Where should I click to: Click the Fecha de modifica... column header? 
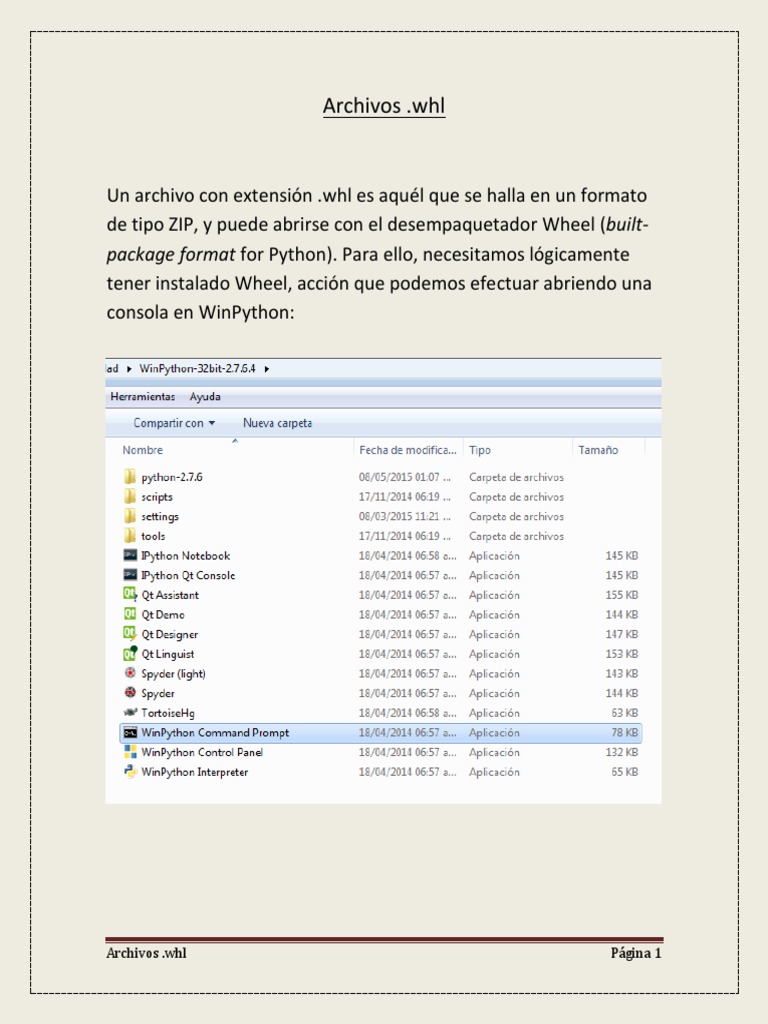[x=408, y=450]
